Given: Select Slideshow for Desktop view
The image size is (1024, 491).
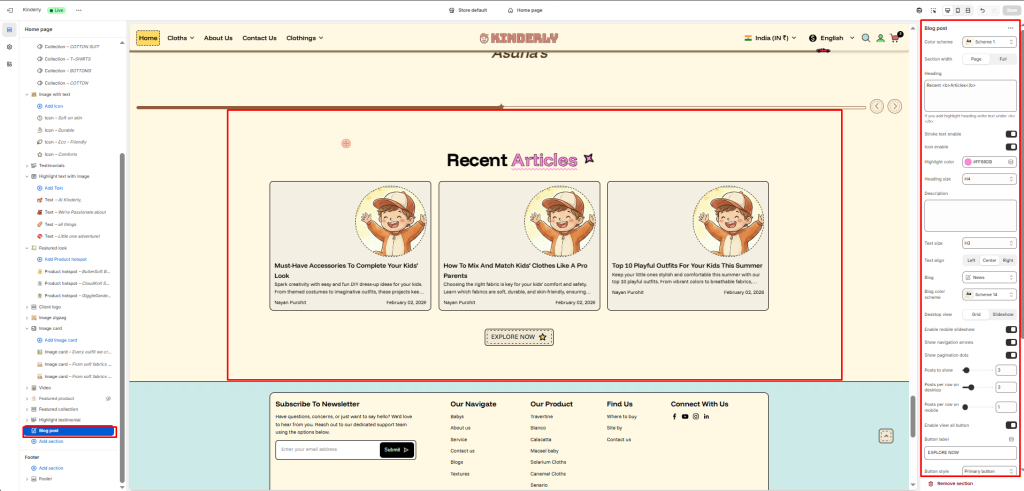Looking at the screenshot, I should (x=1003, y=314).
